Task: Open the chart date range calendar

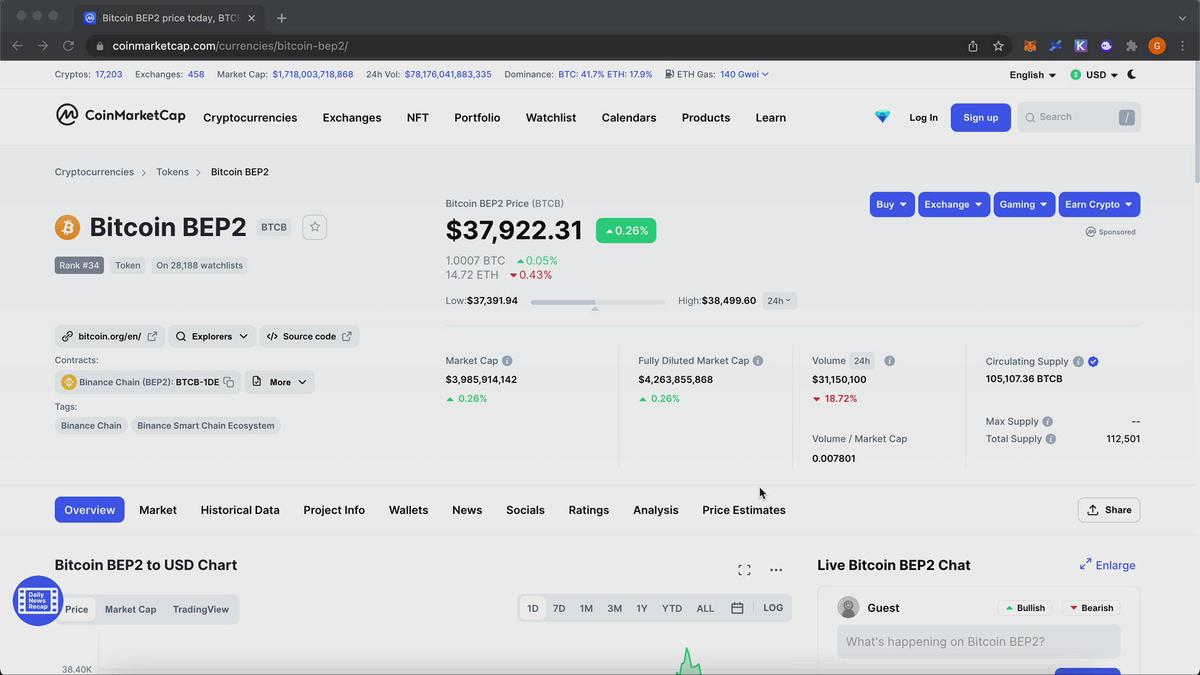Action: [x=737, y=608]
